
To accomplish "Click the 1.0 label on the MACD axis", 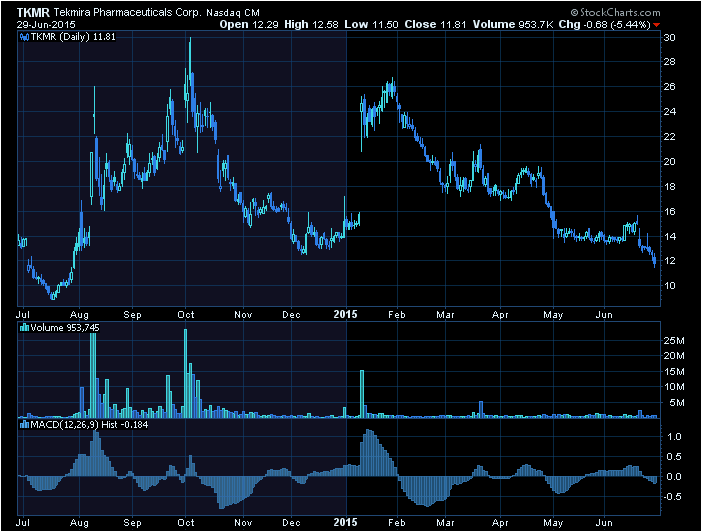I will [674, 437].
